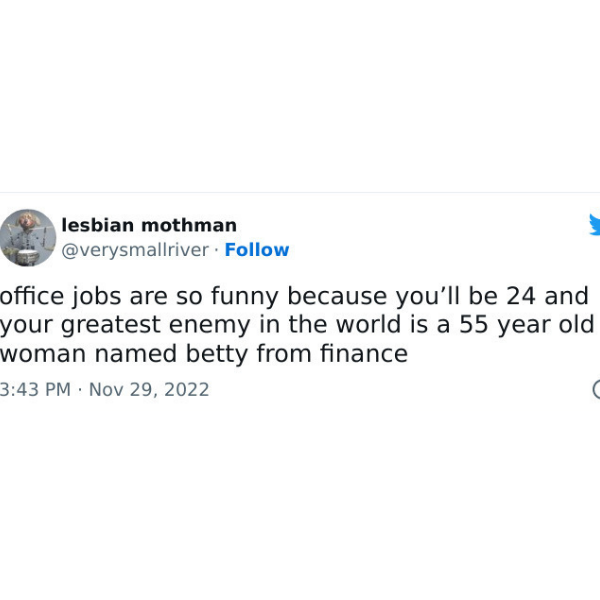Screen dimensions: 600x600
Task: Click the Nov 29, 2022 date
Action: click(149, 390)
